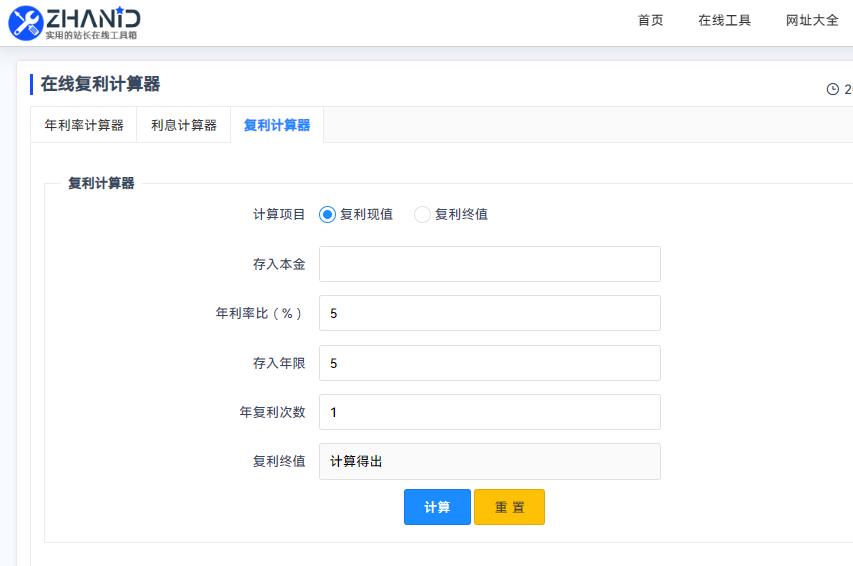This screenshot has height=566, width=853.
Task: Open the 在线工具 nav menu
Action: point(724,21)
